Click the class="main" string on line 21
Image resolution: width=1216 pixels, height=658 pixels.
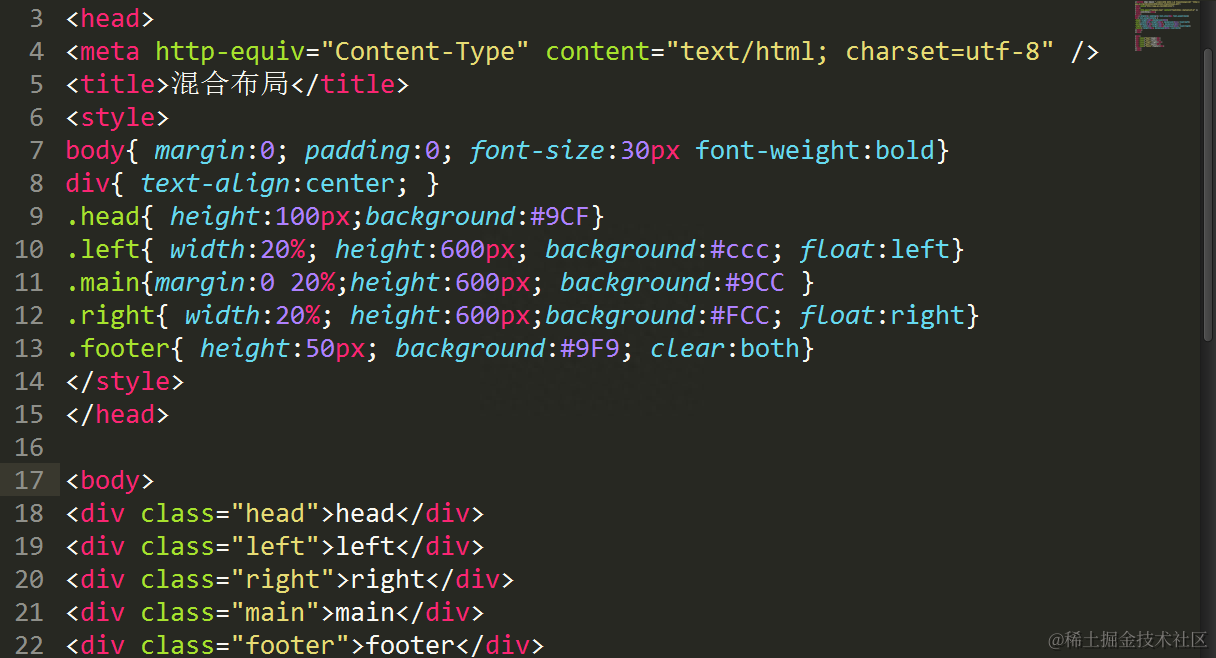(x=230, y=612)
